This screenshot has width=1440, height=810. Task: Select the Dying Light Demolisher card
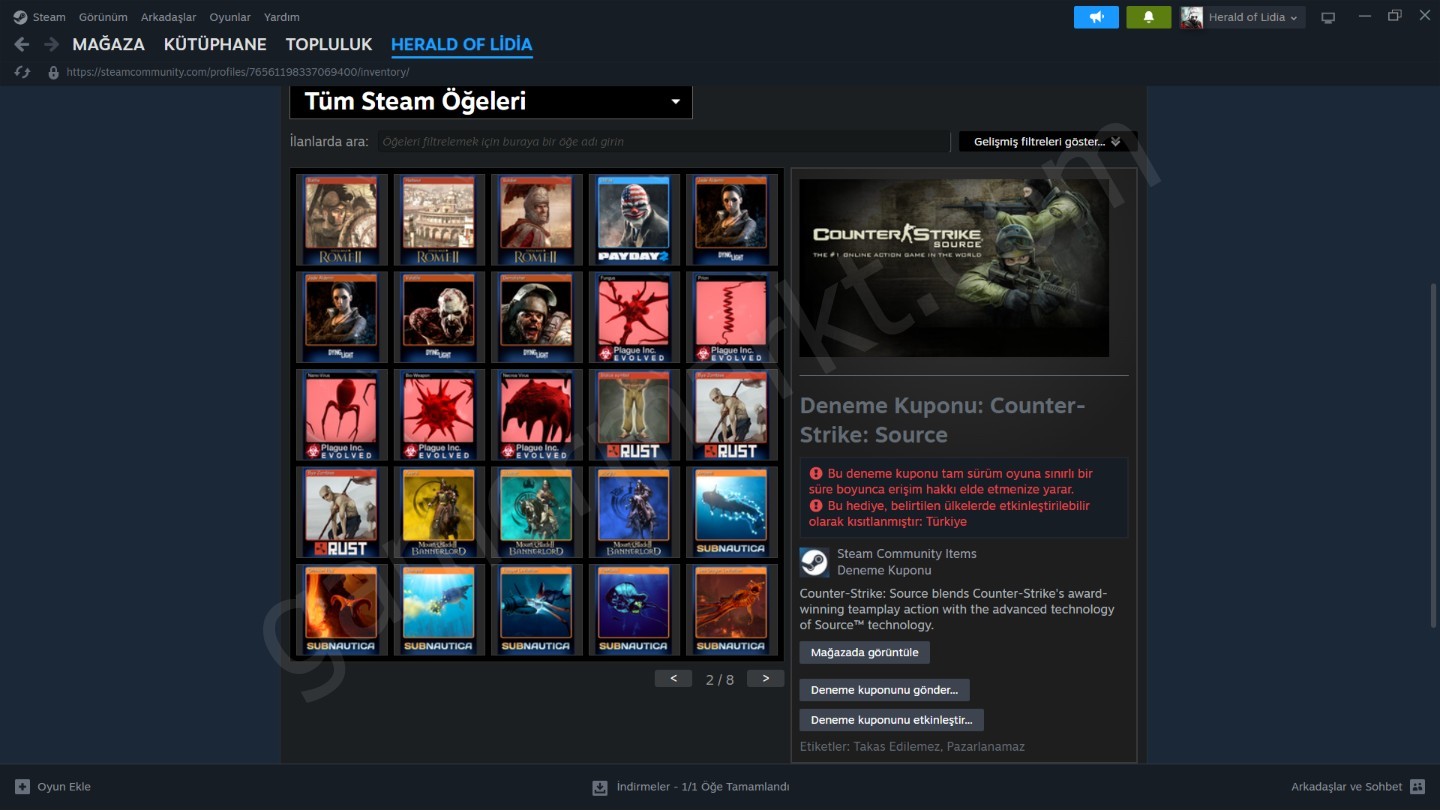[x=536, y=318]
